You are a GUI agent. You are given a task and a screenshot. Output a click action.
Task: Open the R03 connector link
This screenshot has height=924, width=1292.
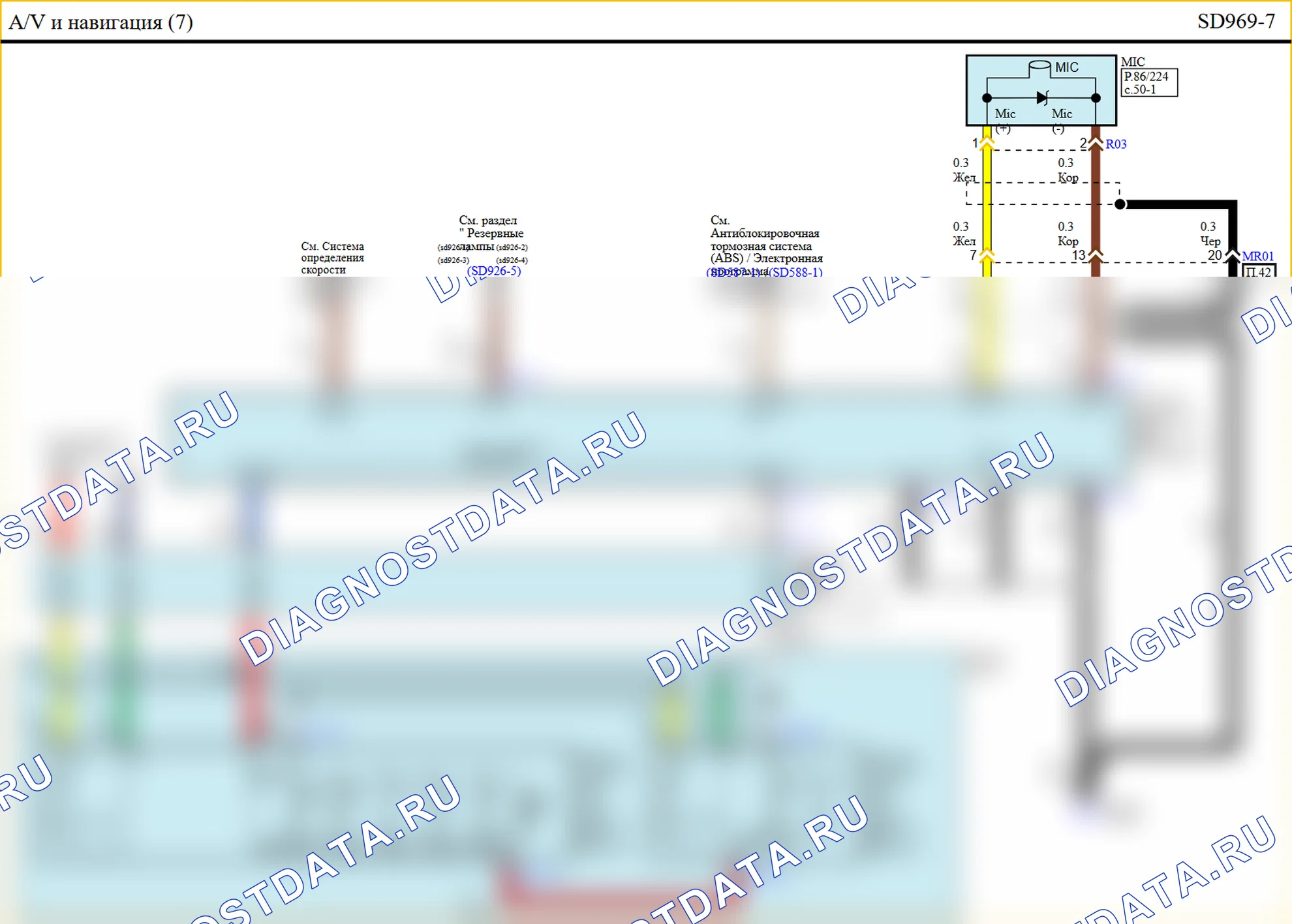pos(1116,144)
